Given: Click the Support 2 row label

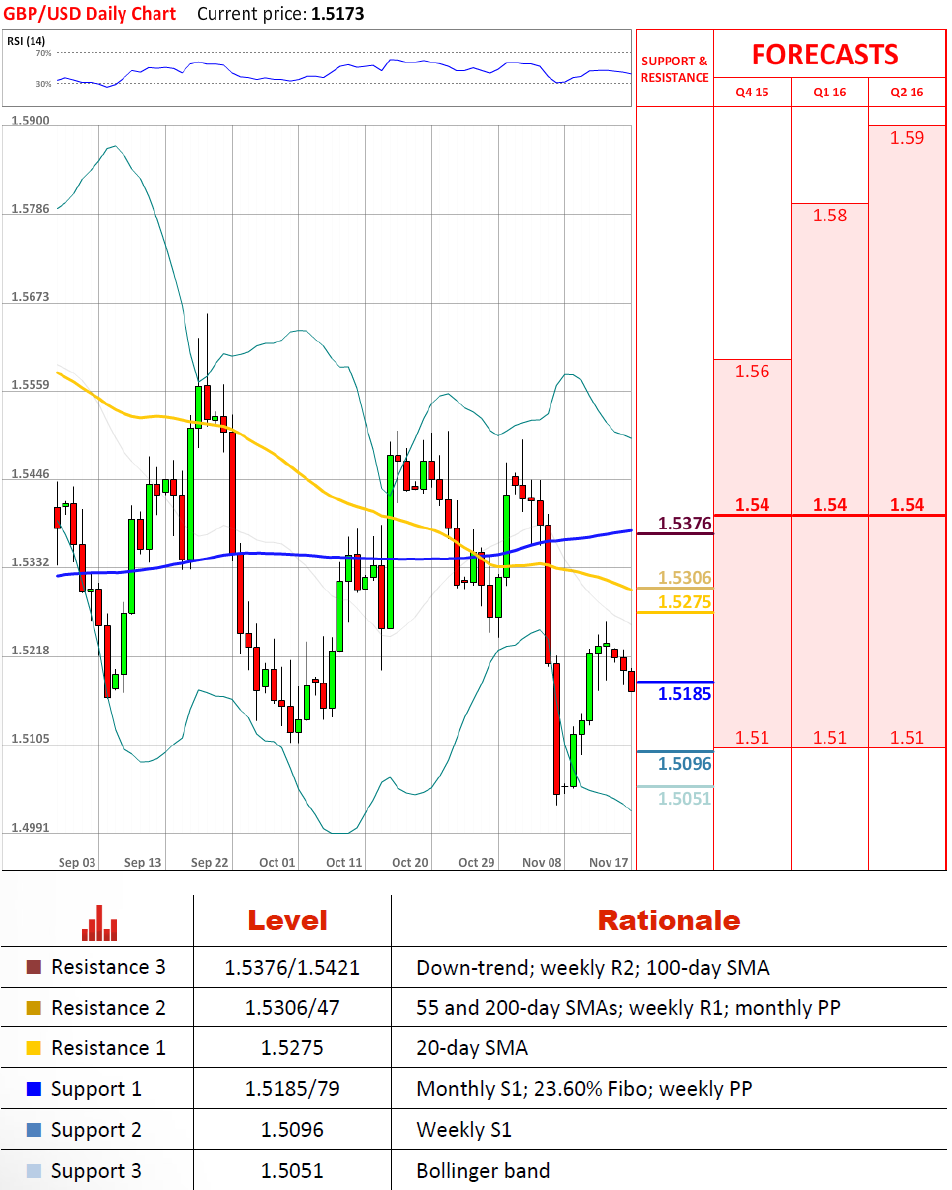Looking at the screenshot, I should 96,1130.
